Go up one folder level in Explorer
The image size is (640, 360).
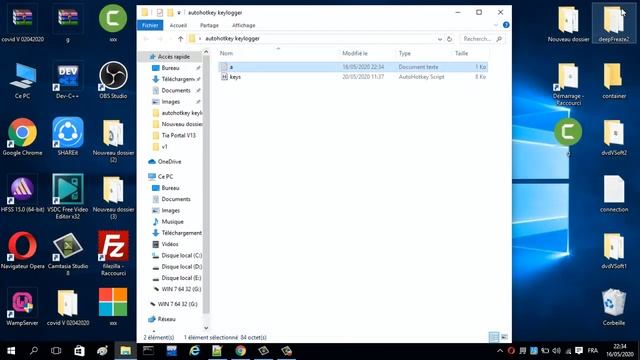(x=180, y=39)
